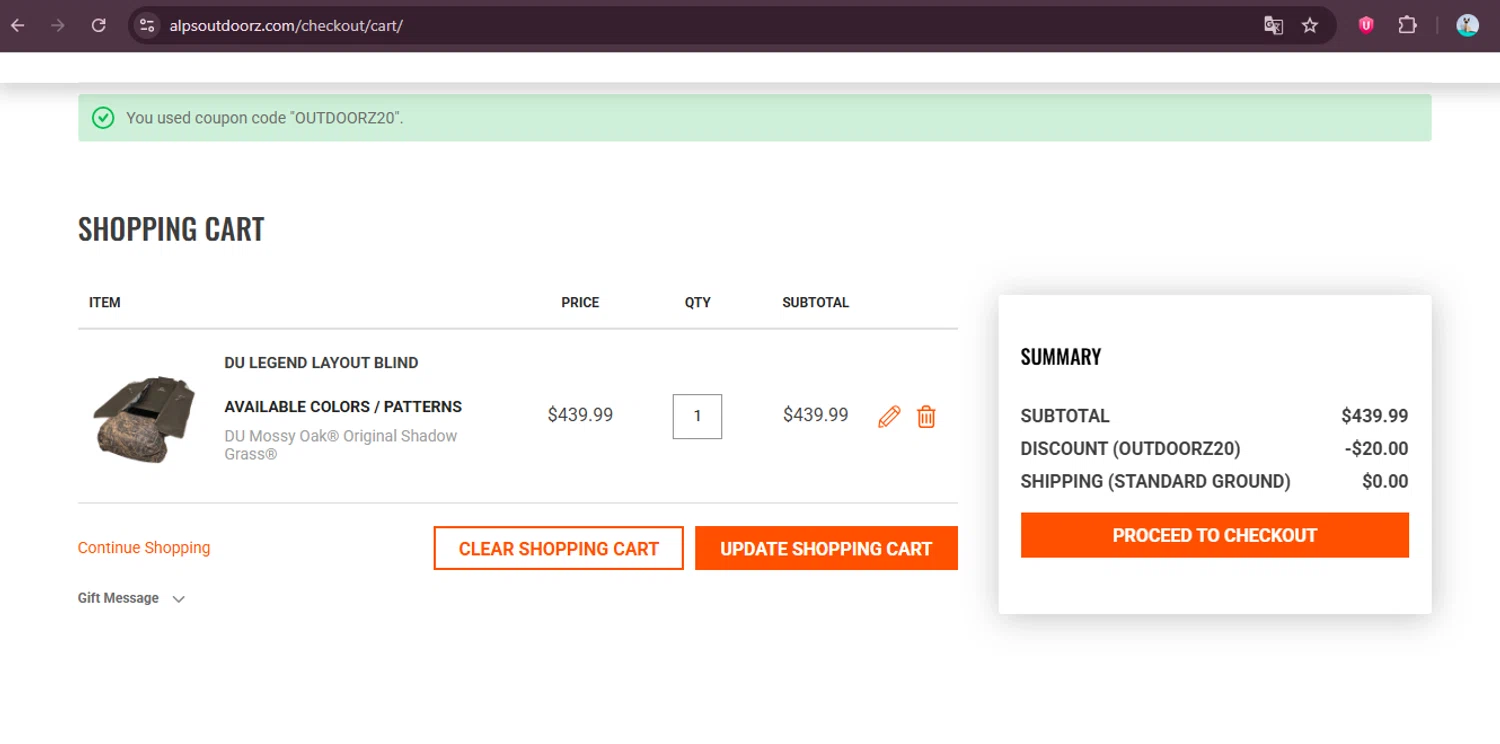
Task: Open the pink shield extension icon
Action: [x=1366, y=25]
